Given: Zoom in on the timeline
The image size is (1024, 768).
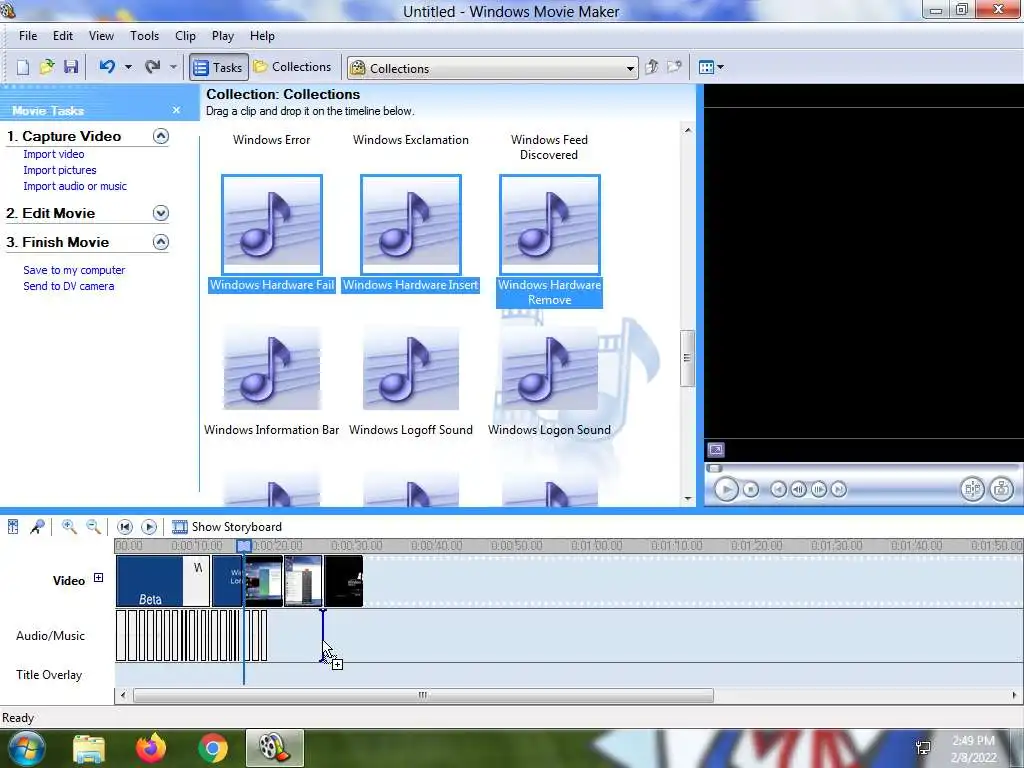Looking at the screenshot, I should (x=69, y=526).
